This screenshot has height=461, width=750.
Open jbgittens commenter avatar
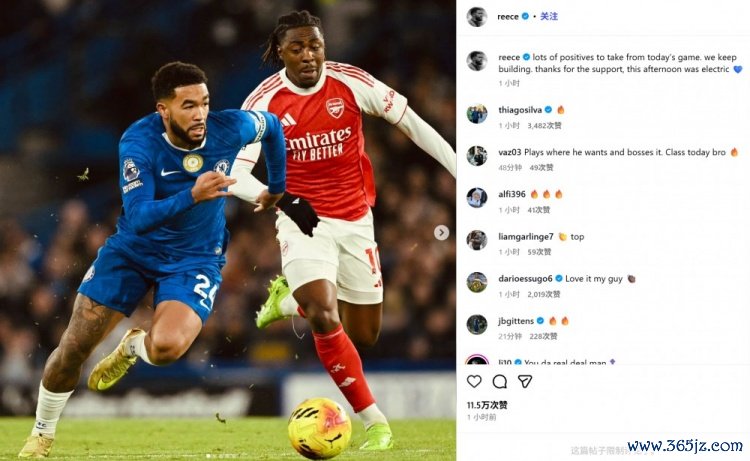coord(477,324)
